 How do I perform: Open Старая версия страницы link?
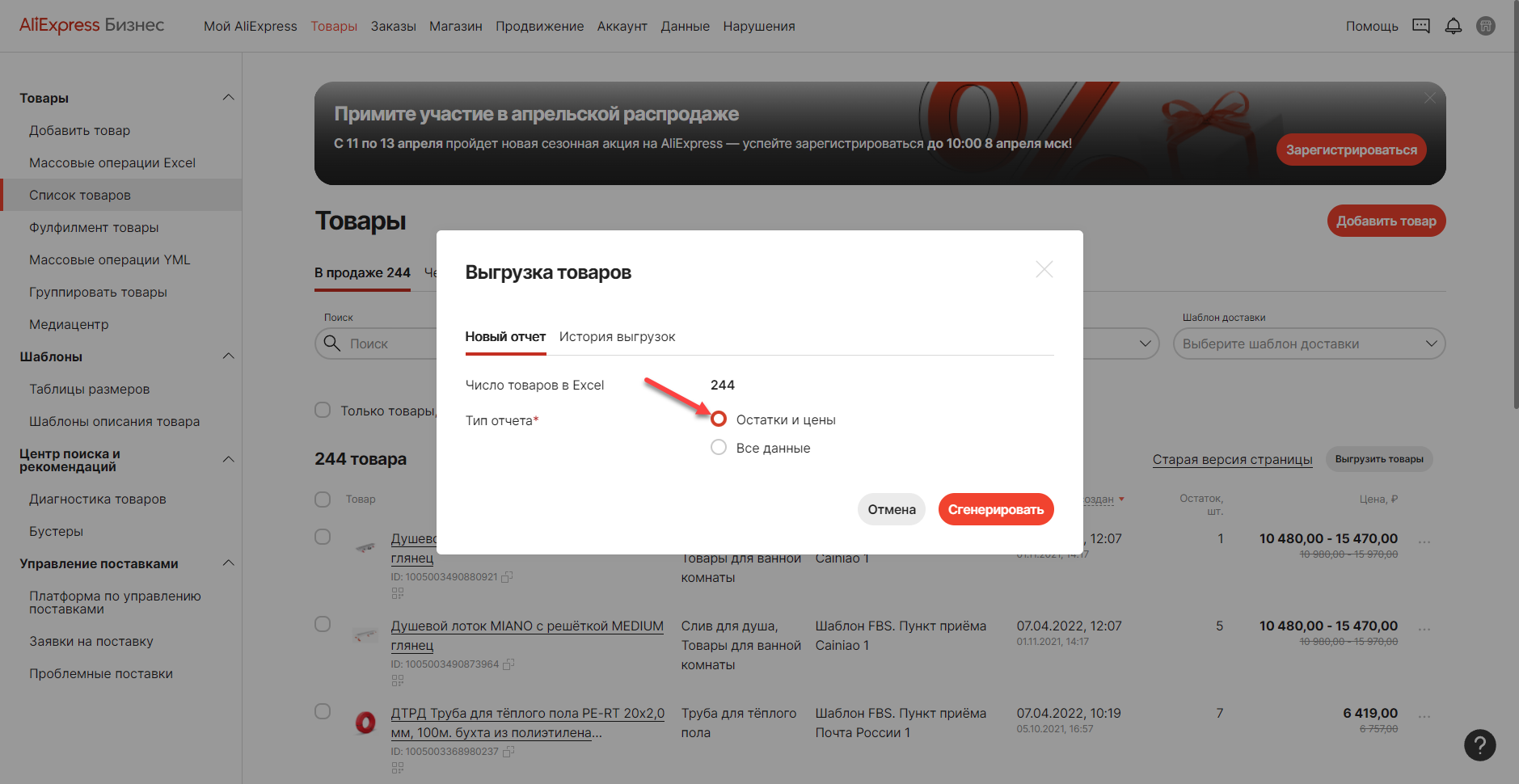pyautogui.click(x=1232, y=459)
